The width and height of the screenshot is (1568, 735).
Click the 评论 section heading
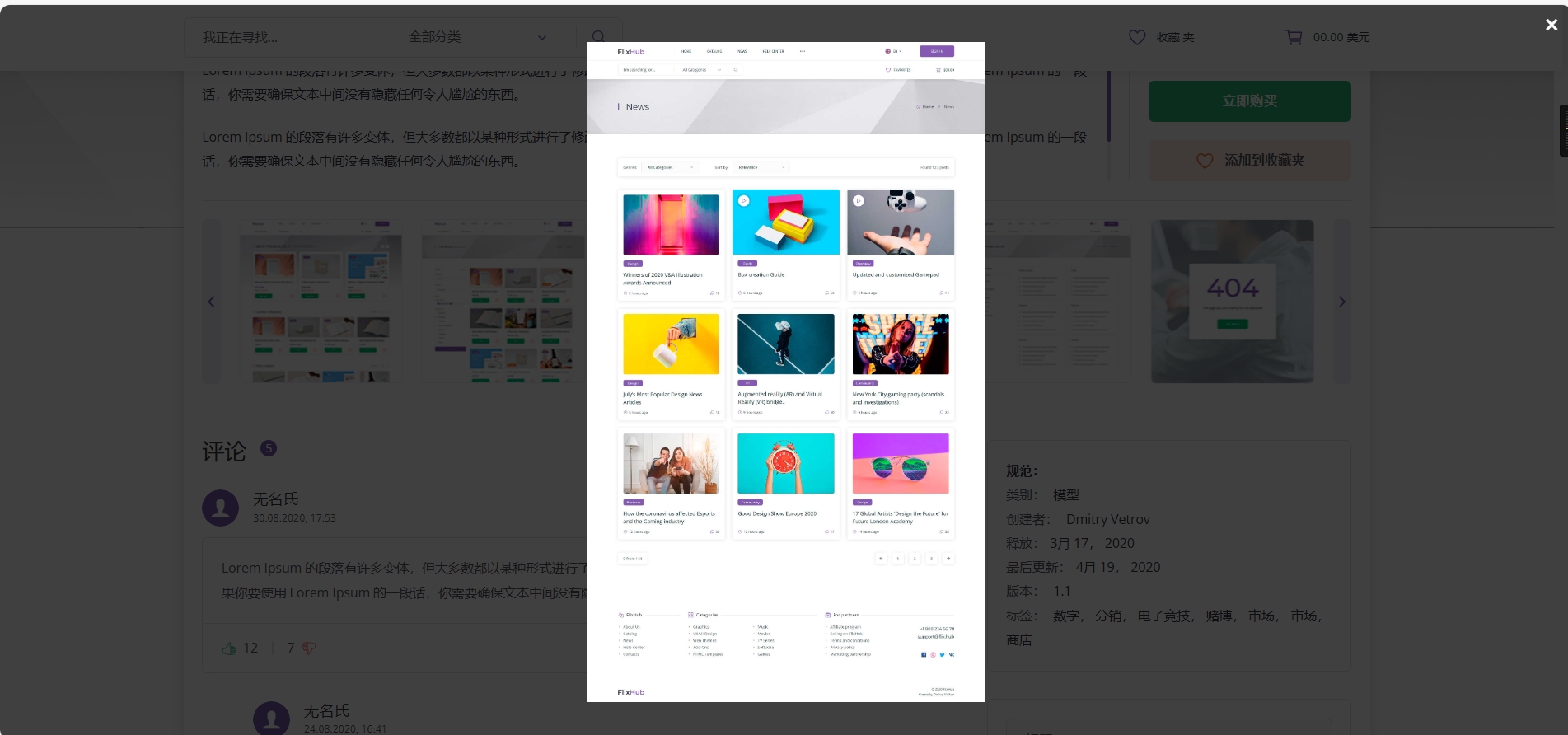tap(224, 451)
